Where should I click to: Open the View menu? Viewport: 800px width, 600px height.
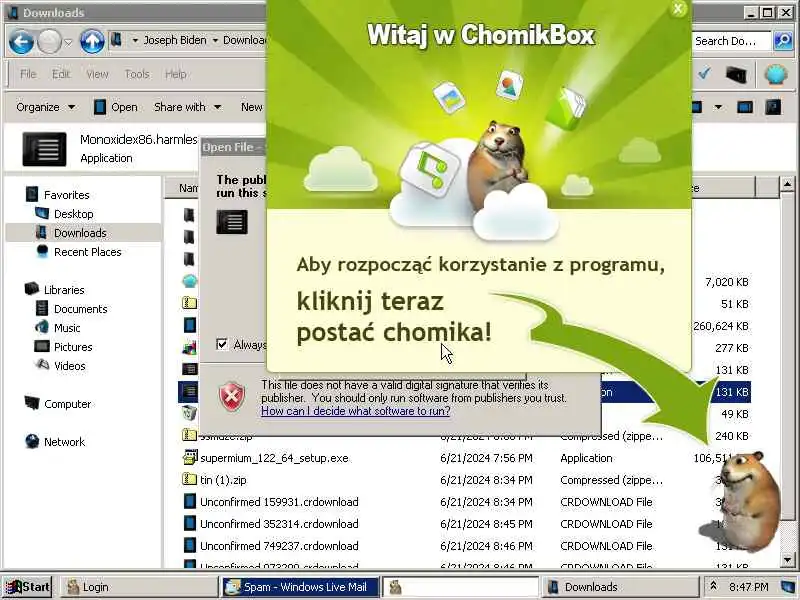pos(97,74)
